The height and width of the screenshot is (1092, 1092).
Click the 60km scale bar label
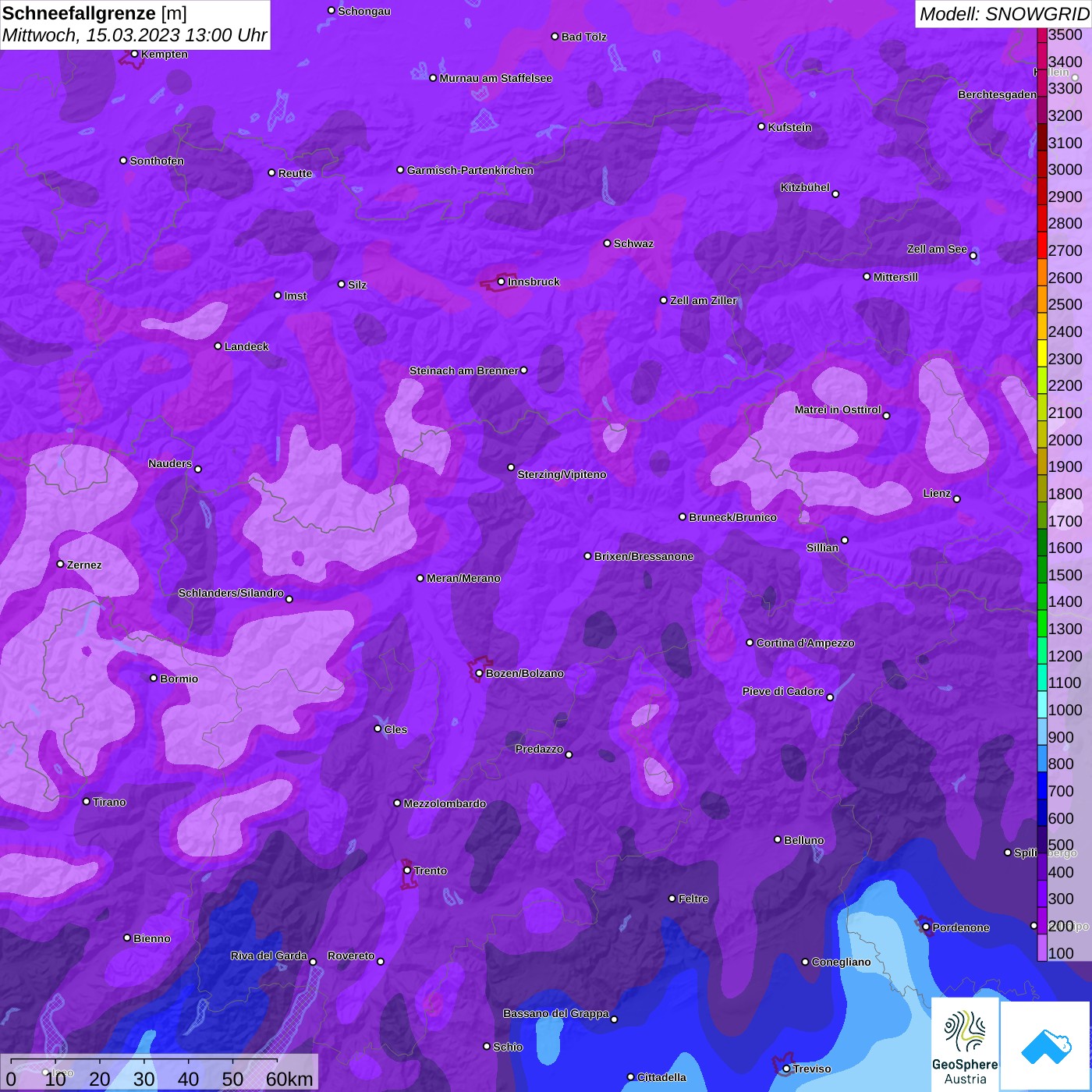pyautogui.click(x=289, y=1080)
